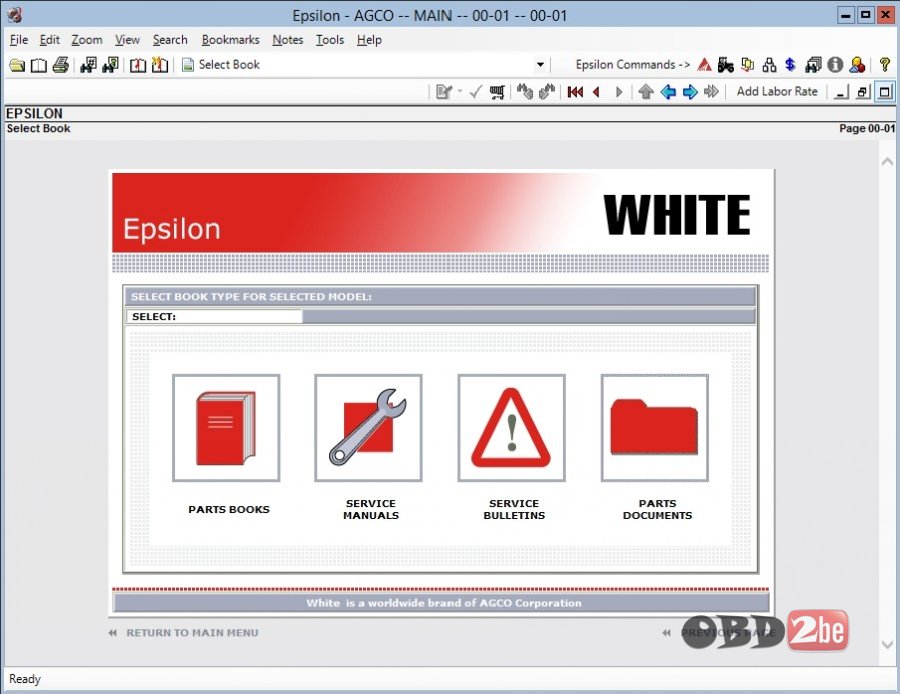Open the Select Book dropdown arrow
Image resolution: width=900 pixels, height=694 pixels.
pyautogui.click(x=540, y=65)
